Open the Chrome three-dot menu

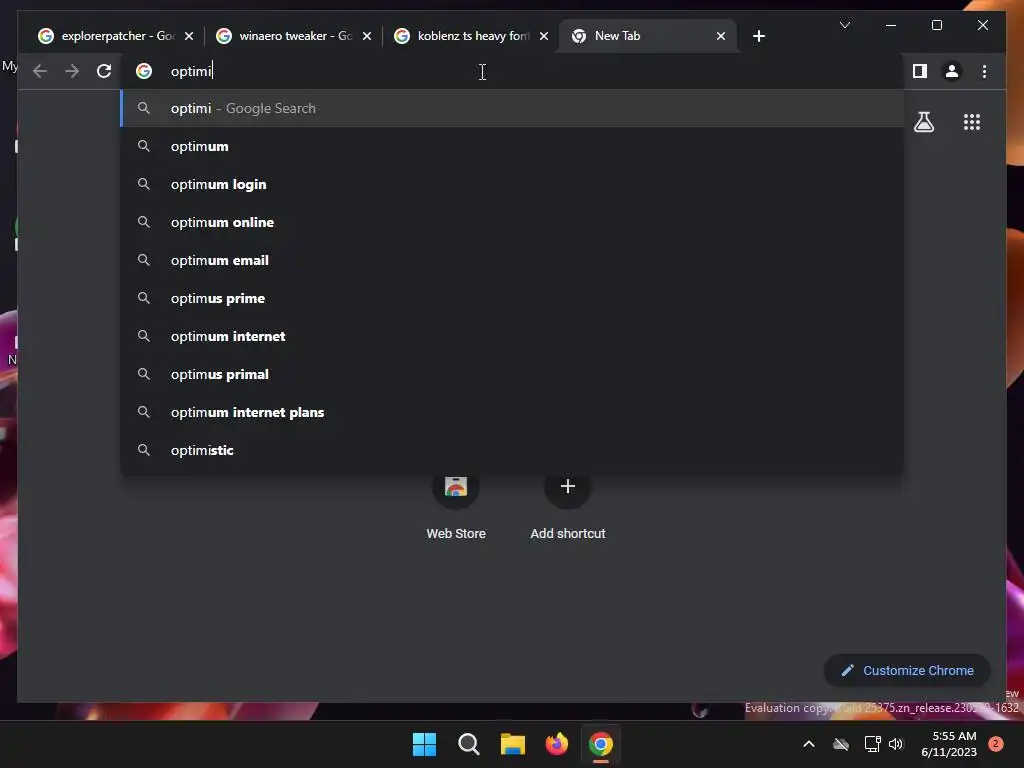coord(984,71)
